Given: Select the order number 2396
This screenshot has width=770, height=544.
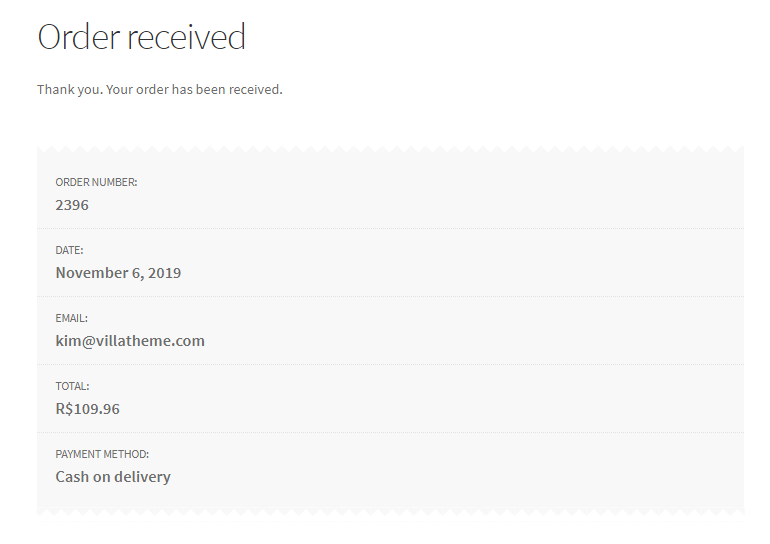Looking at the screenshot, I should 72,205.
